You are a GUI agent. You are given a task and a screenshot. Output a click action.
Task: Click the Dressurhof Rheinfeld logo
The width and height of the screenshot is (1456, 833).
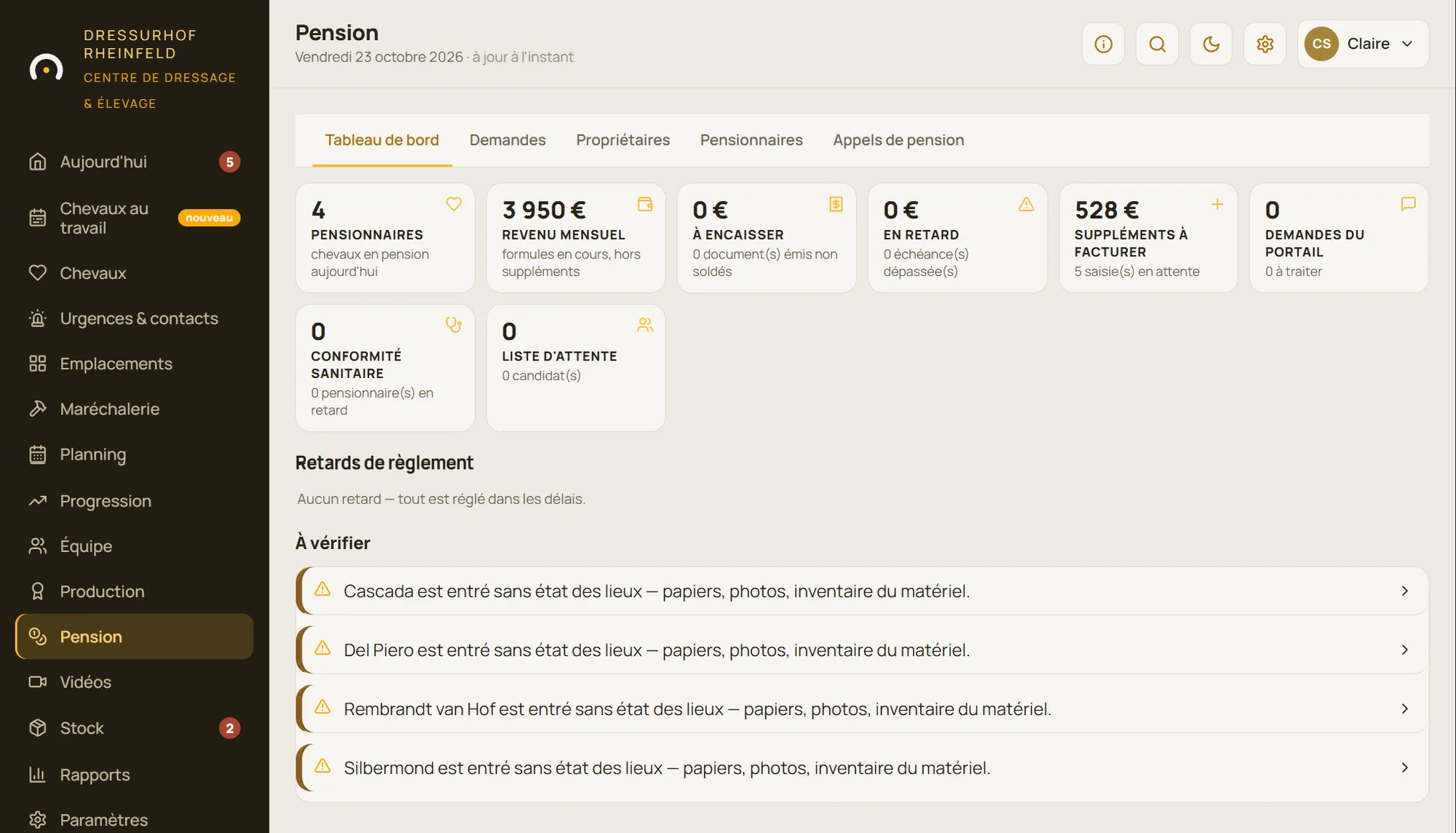(46, 69)
